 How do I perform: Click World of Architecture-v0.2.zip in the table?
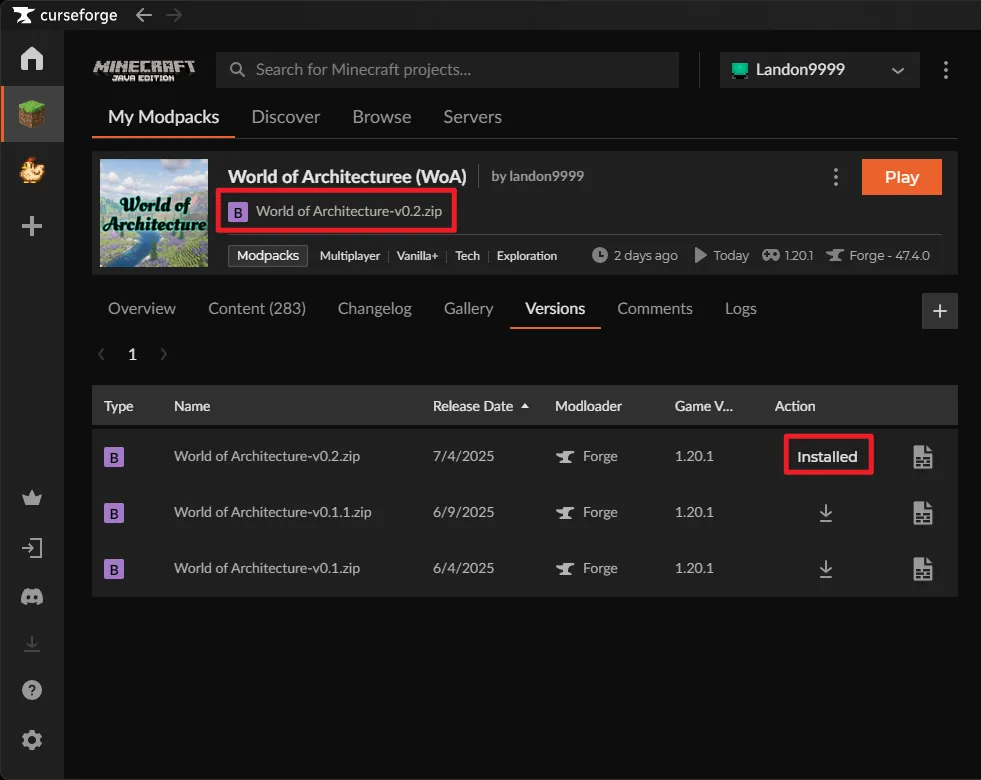point(267,456)
